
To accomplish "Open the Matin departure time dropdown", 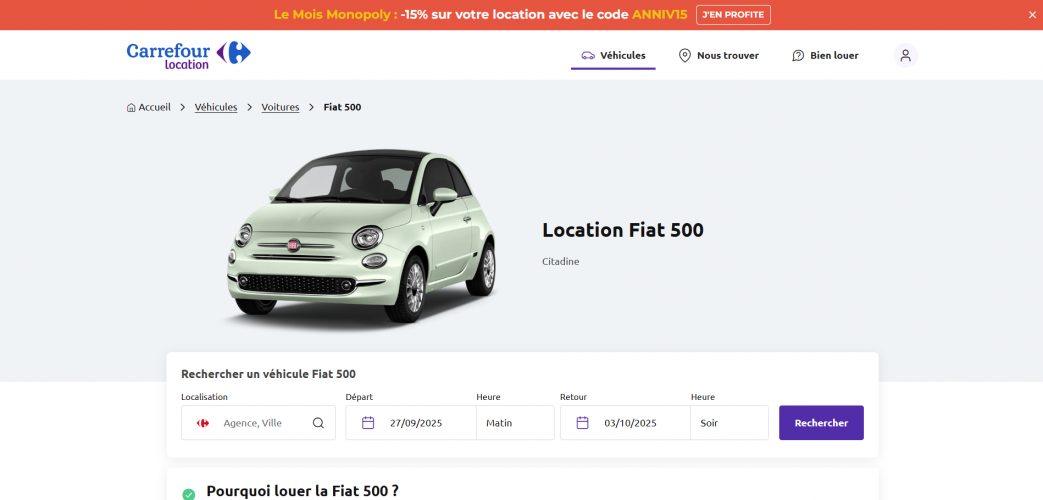I will [x=515, y=423].
